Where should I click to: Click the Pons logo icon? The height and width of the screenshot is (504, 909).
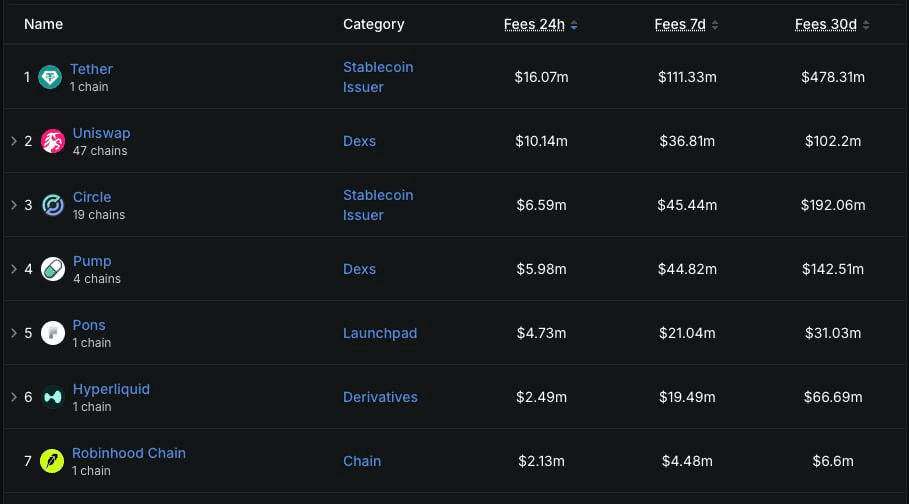(53, 333)
